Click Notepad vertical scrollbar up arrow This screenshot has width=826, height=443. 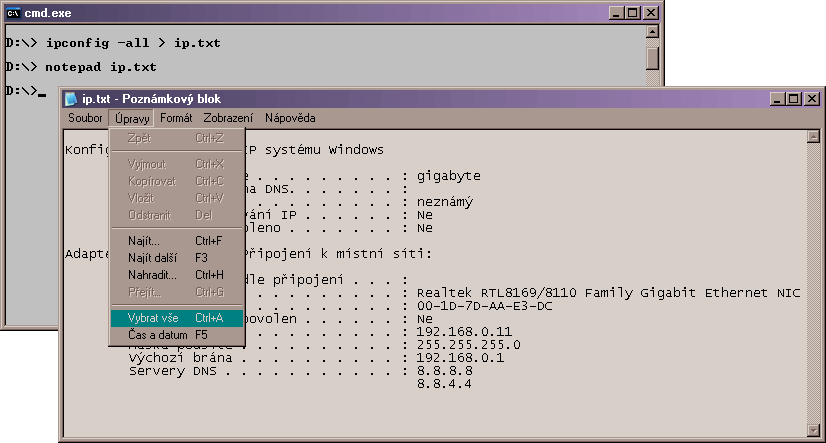click(x=812, y=137)
